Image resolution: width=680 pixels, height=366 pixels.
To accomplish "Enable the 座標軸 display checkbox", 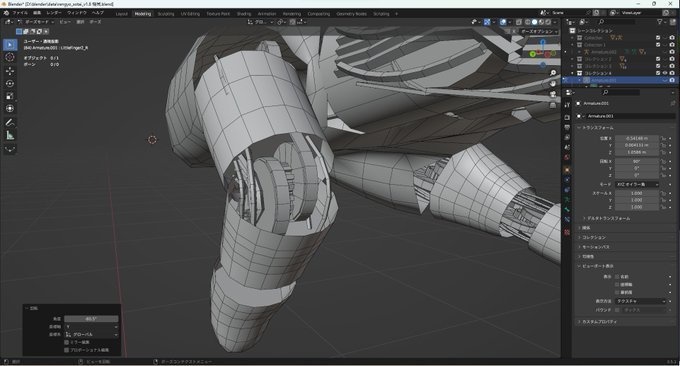I will tap(617, 284).
